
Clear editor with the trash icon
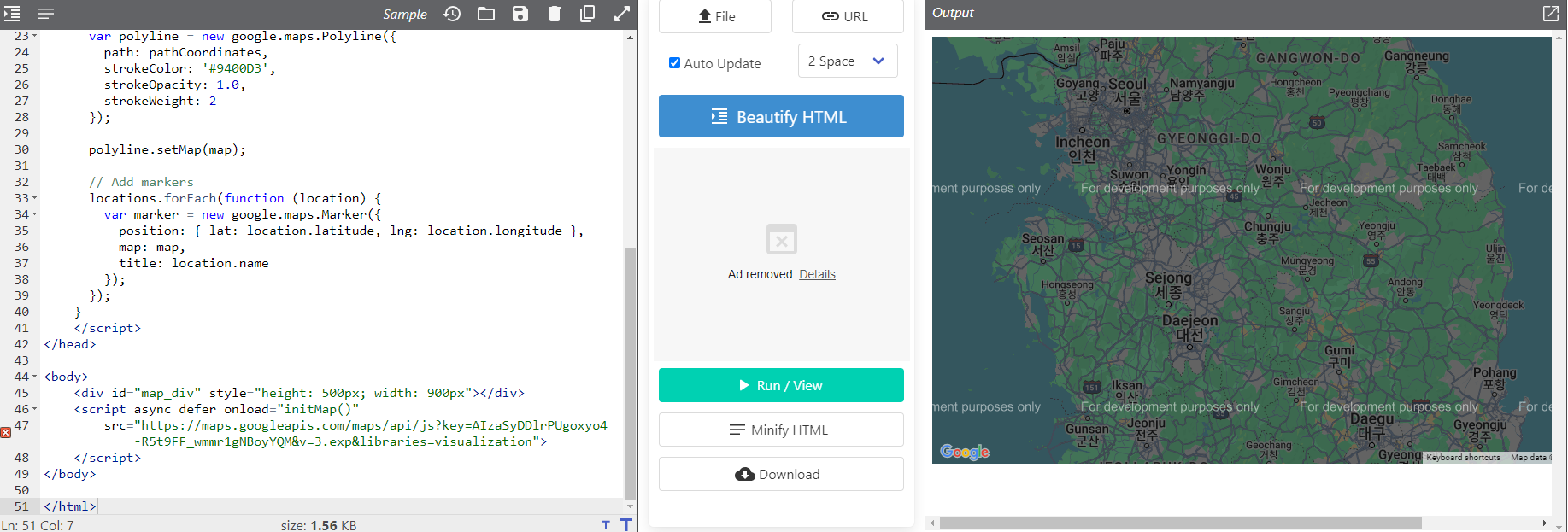coord(555,14)
